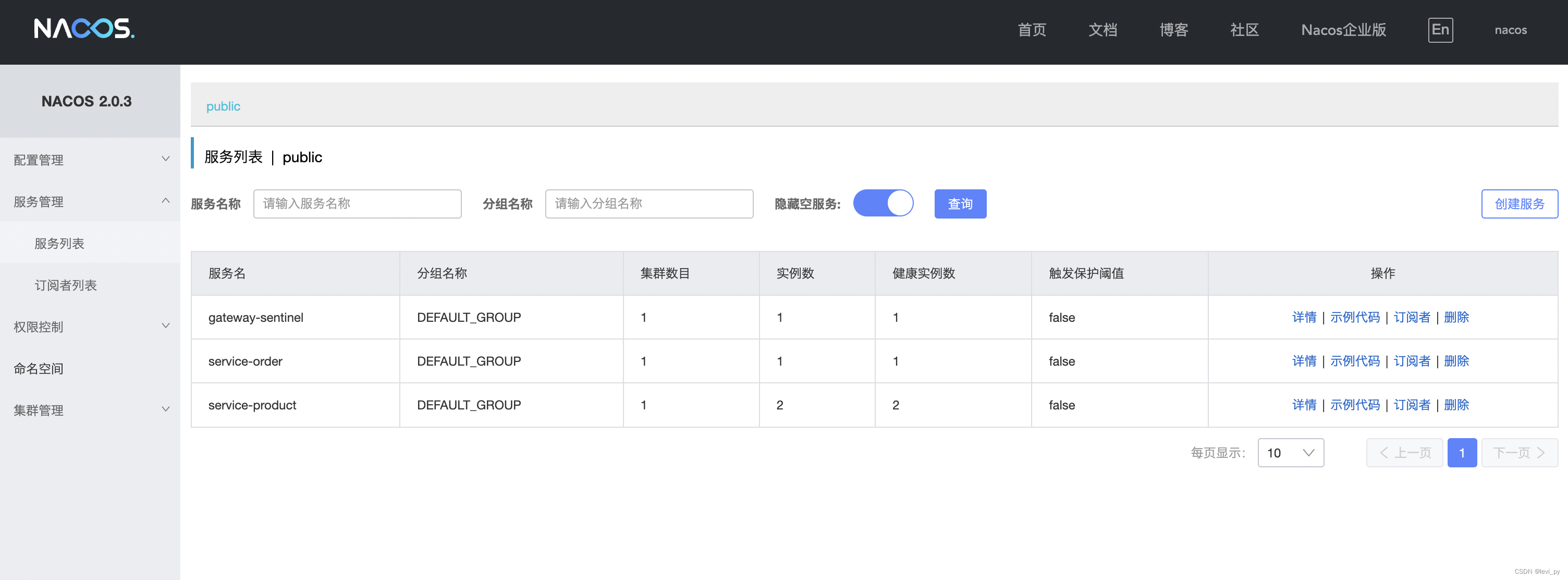Open the 每页显示 page size dropdown
The height and width of the screenshot is (580, 1568).
click(1291, 453)
